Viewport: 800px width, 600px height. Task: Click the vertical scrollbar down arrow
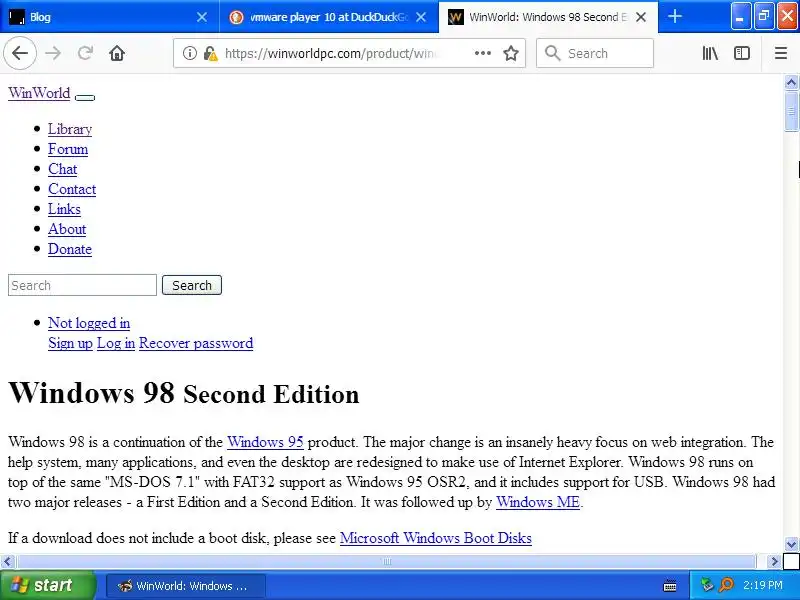click(791, 544)
